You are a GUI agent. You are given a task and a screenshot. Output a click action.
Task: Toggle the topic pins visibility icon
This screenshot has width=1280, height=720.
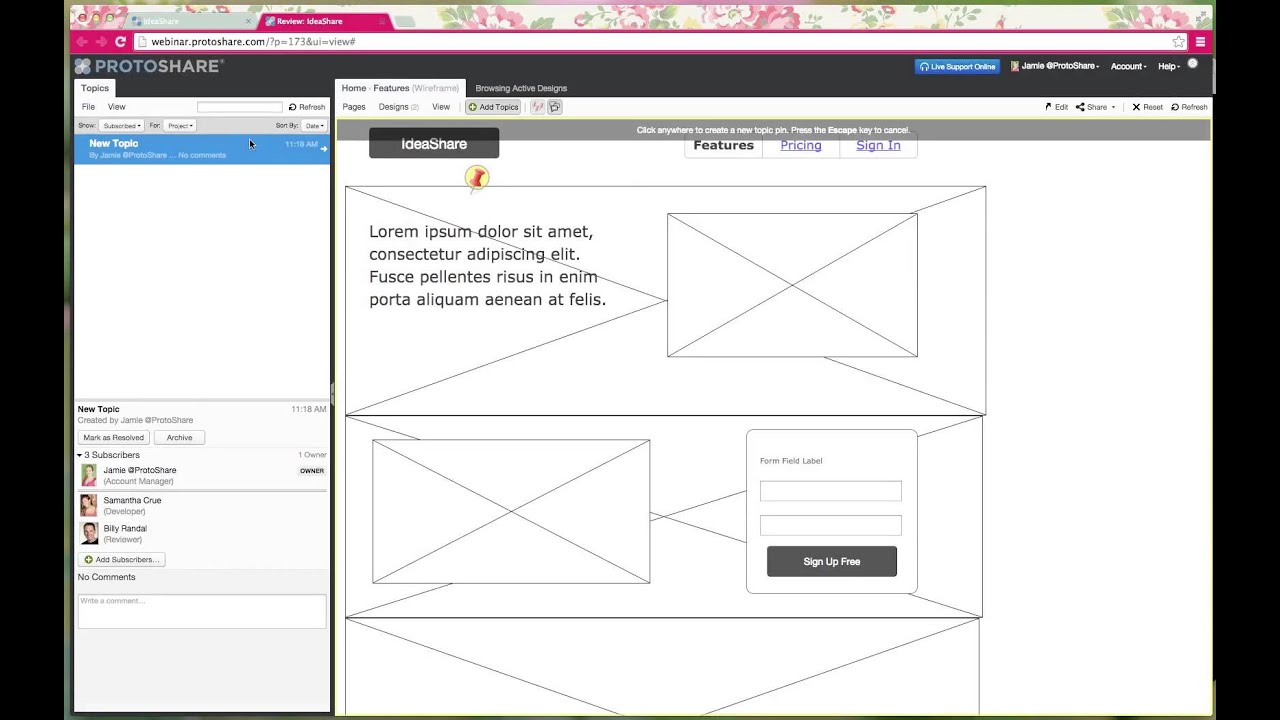click(x=537, y=107)
